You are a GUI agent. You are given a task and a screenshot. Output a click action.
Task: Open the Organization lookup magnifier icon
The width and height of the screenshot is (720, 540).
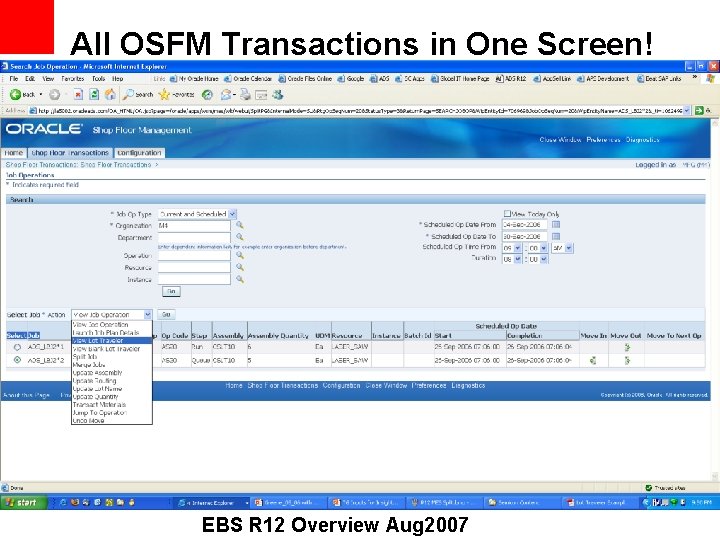click(x=240, y=225)
